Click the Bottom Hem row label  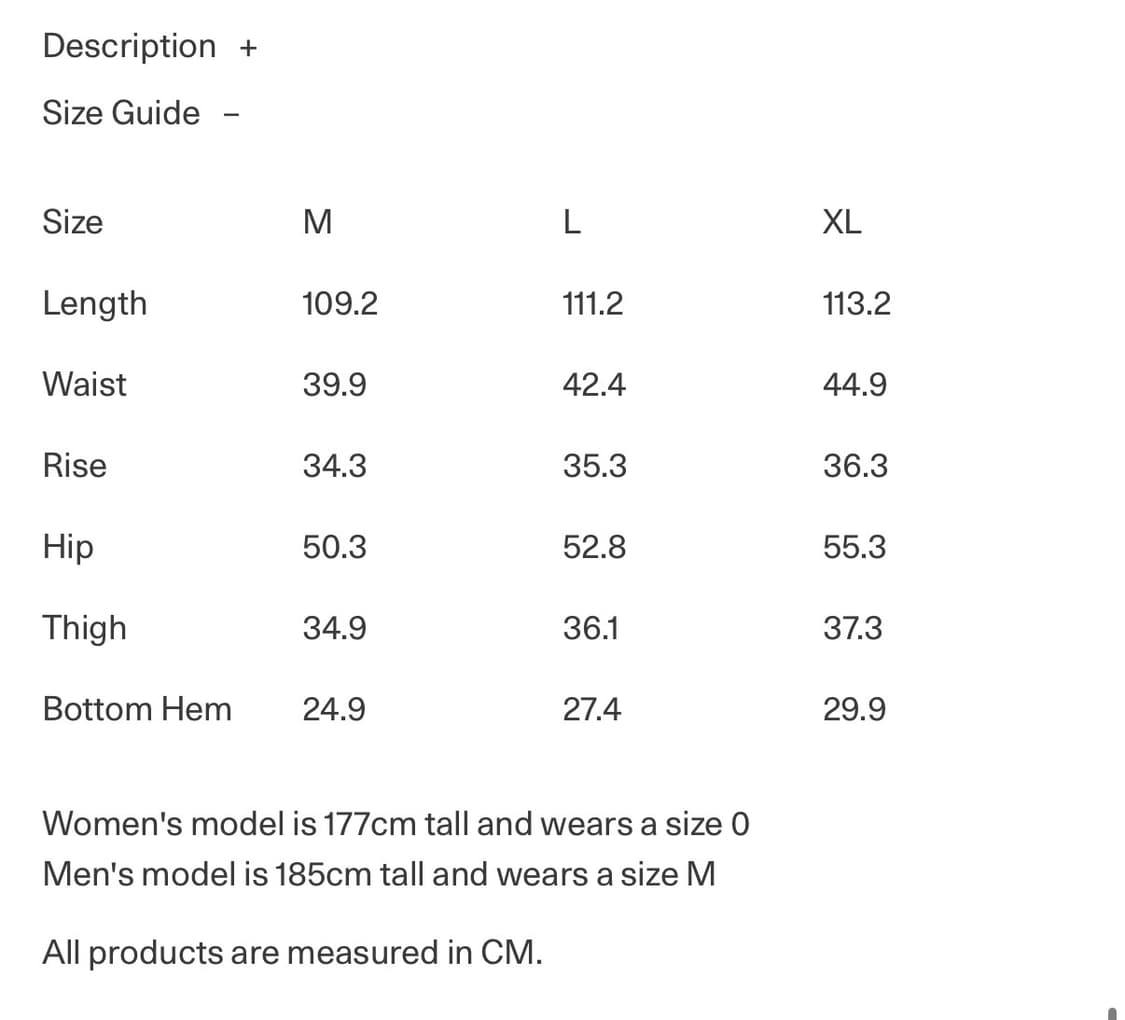(137, 709)
